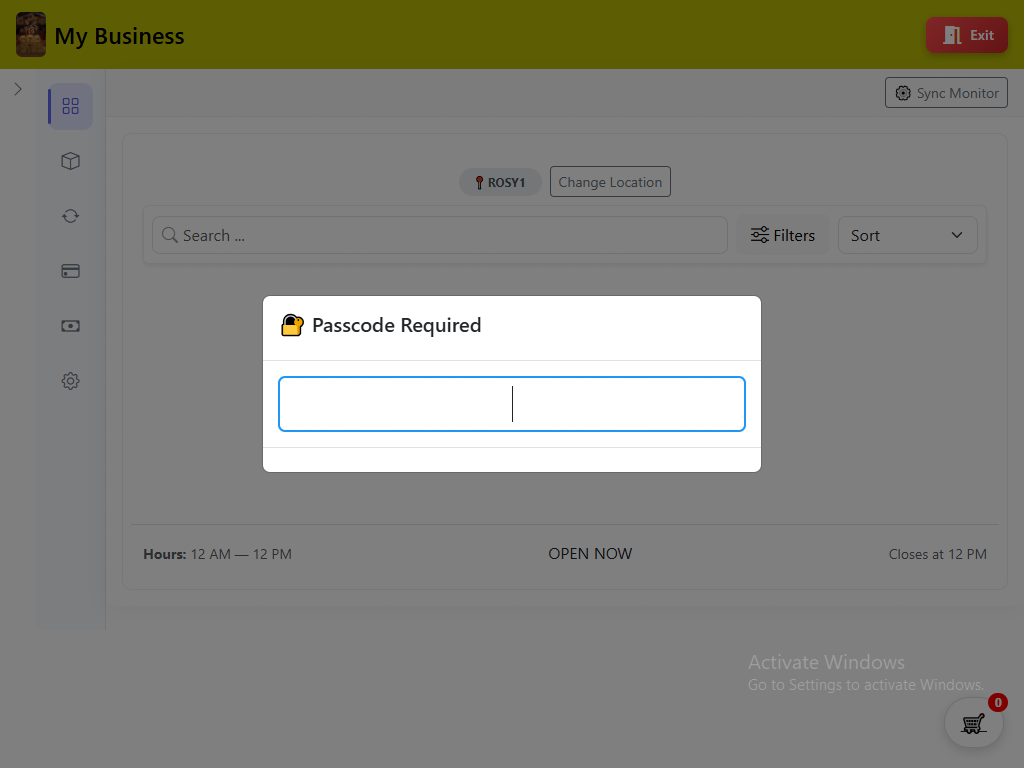The width and height of the screenshot is (1024, 768).
Task: Click into the Search box
Action: coord(440,235)
